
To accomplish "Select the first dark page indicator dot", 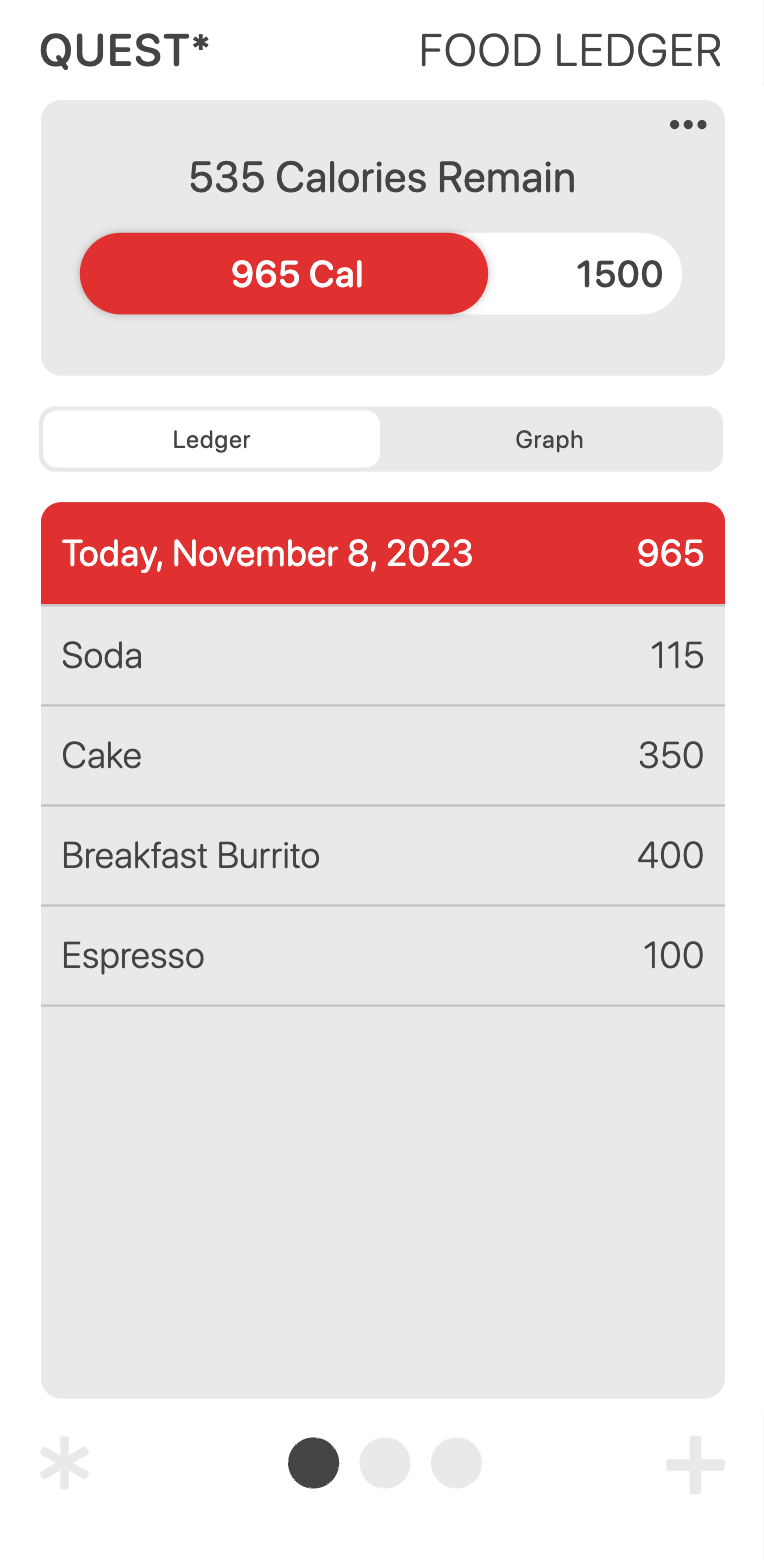I will (314, 1463).
